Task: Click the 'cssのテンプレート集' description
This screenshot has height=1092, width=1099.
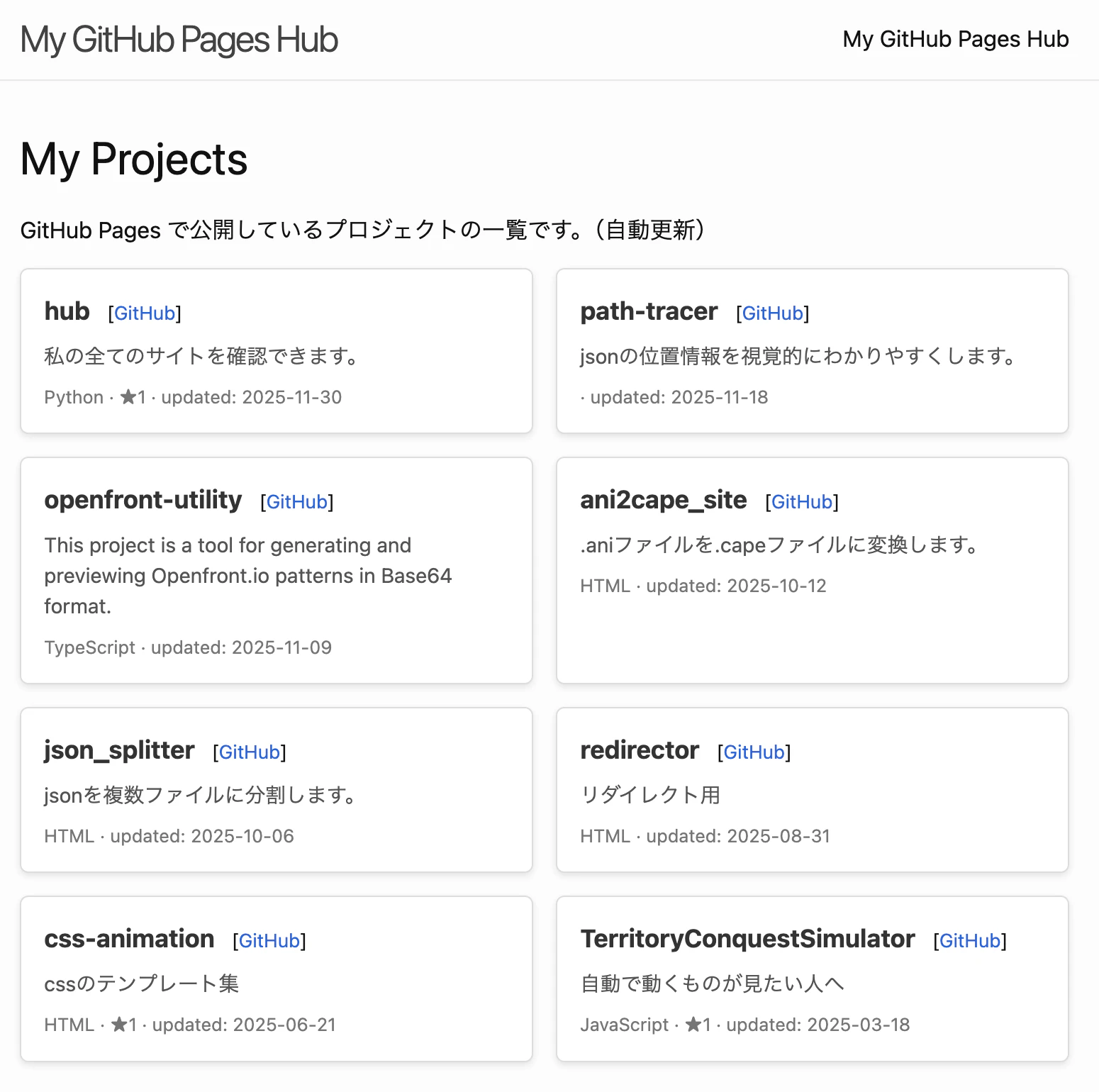Action: click(x=141, y=984)
